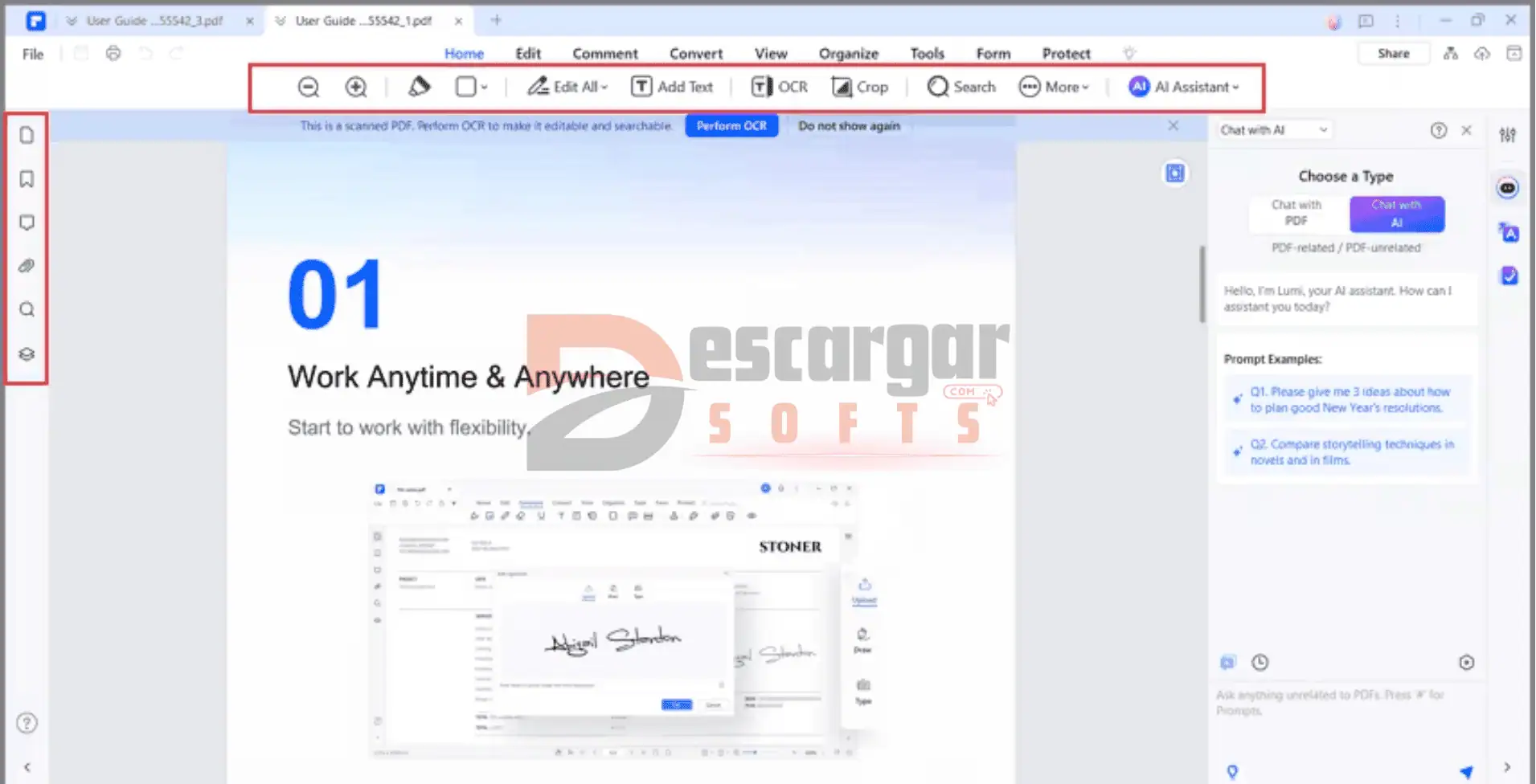Click the zoom out magnifier icon

click(x=308, y=87)
